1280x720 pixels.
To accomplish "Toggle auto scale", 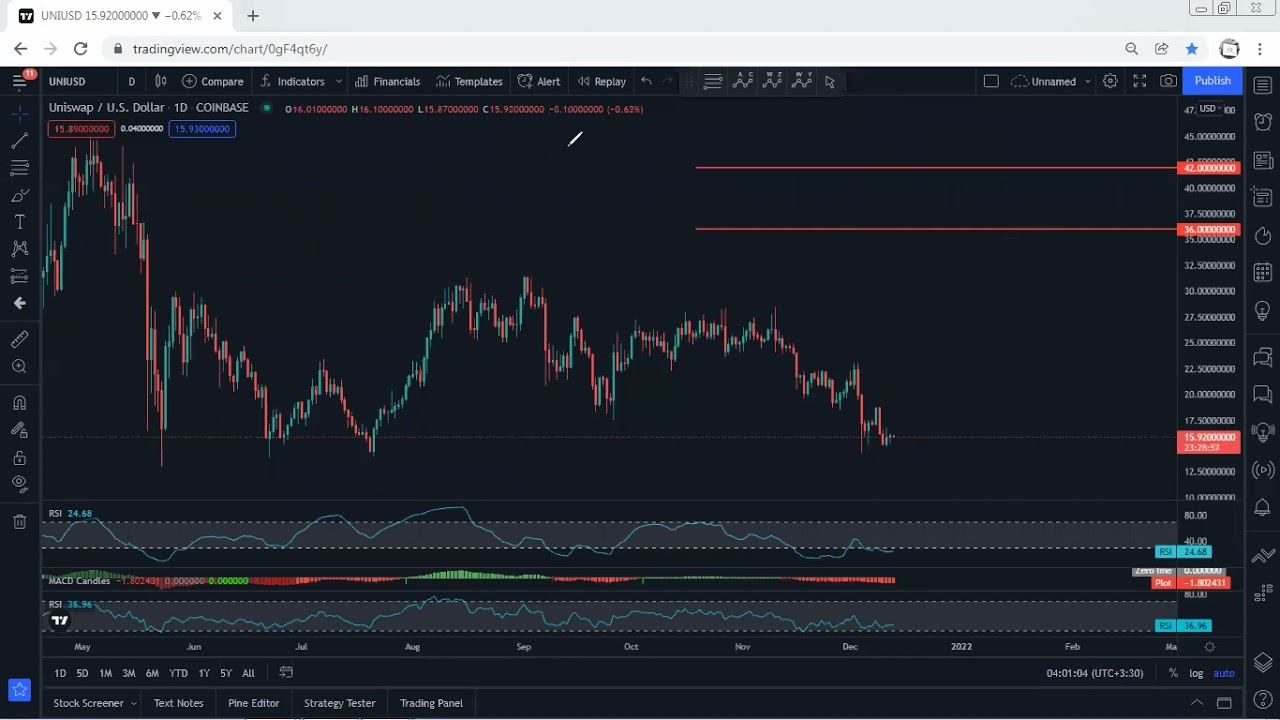I will pyautogui.click(x=1224, y=673).
